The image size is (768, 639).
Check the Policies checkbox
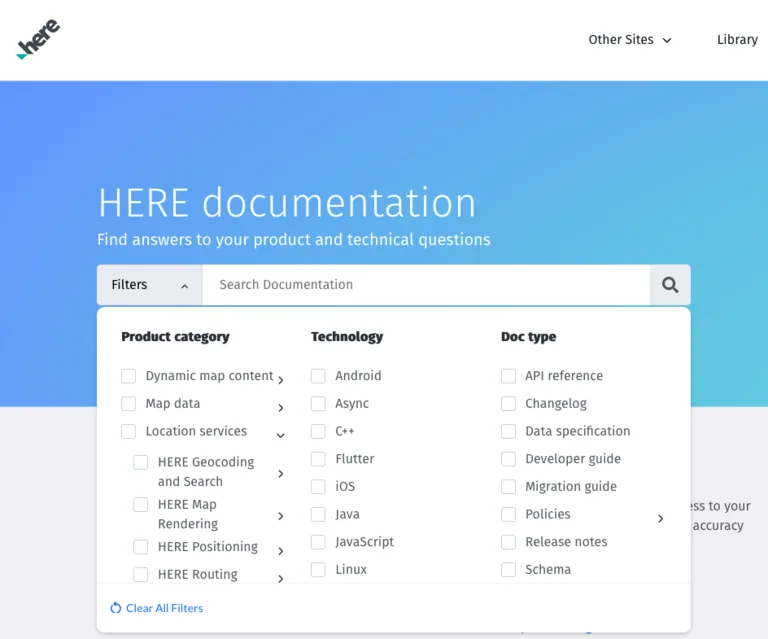coord(508,515)
